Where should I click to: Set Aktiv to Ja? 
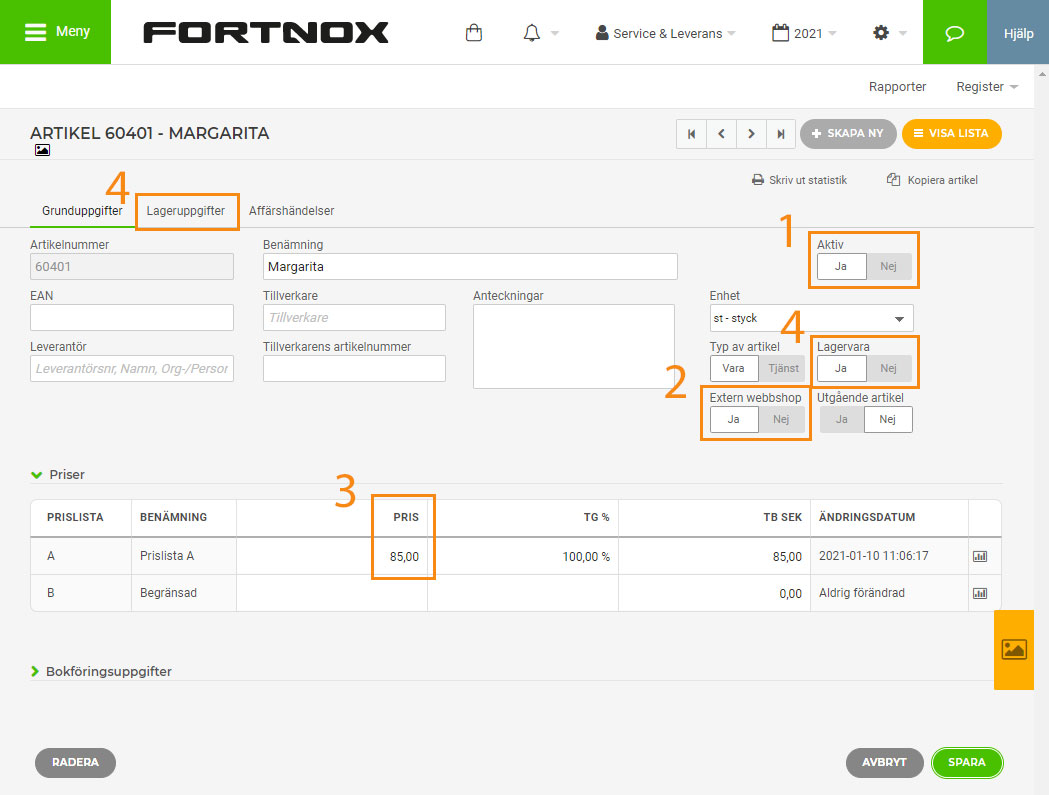[841, 266]
